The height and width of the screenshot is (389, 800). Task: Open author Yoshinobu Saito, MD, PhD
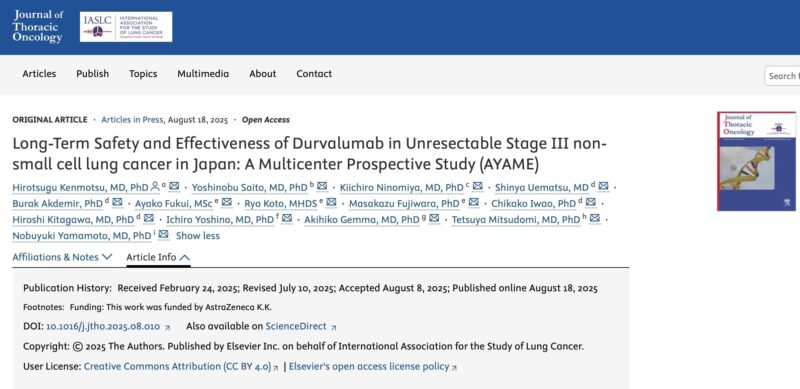point(249,188)
